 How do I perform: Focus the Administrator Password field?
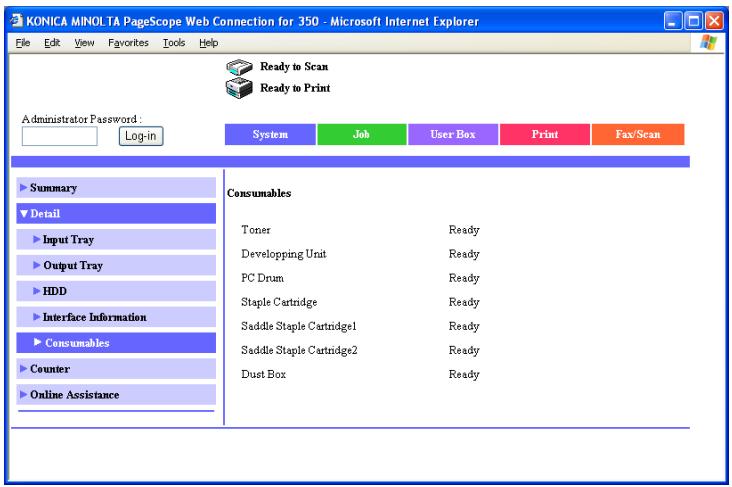[60, 136]
